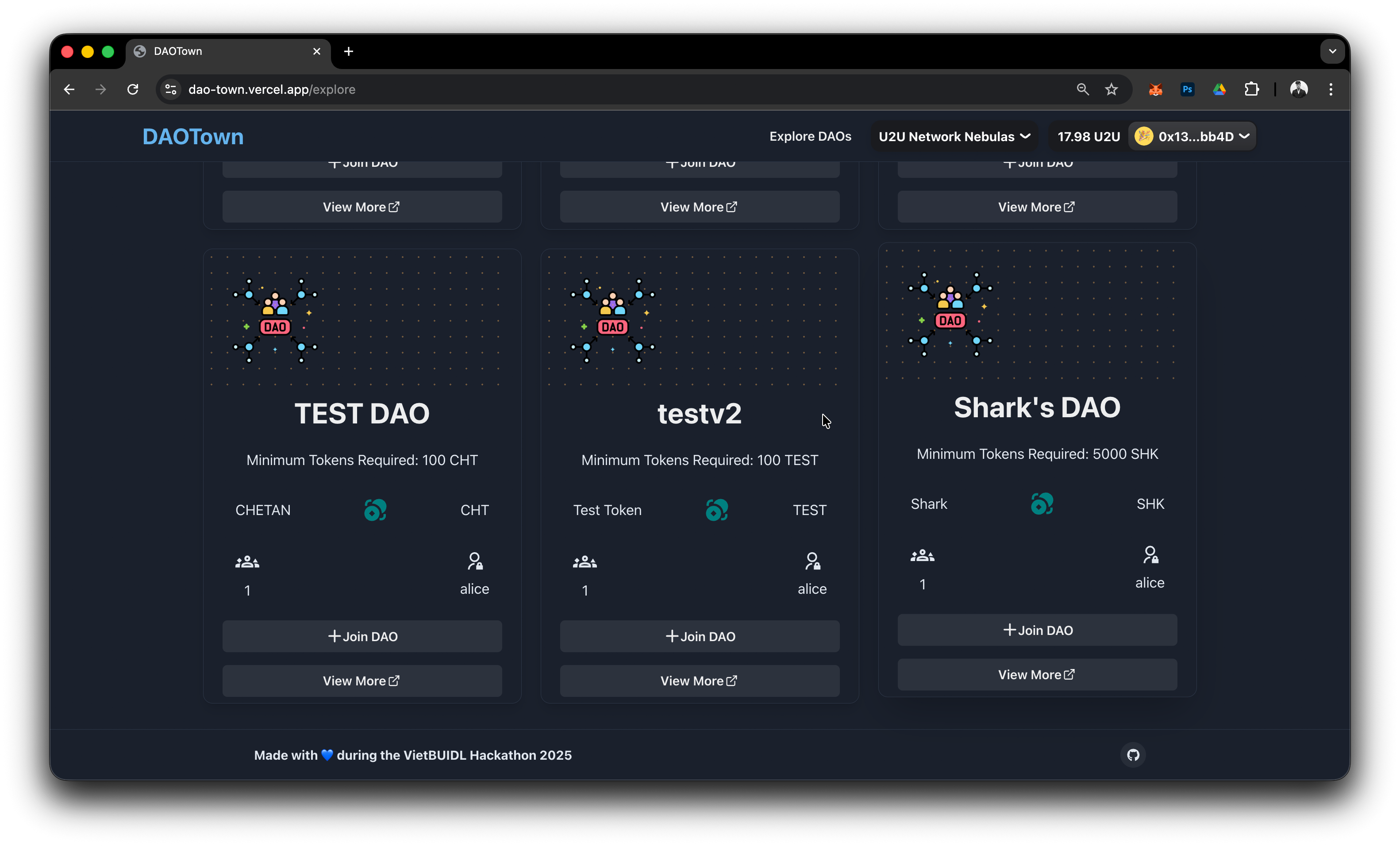The height and width of the screenshot is (846, 1400).
Task: Go to Explore DAOs nav item
Action: coord(810,136)
